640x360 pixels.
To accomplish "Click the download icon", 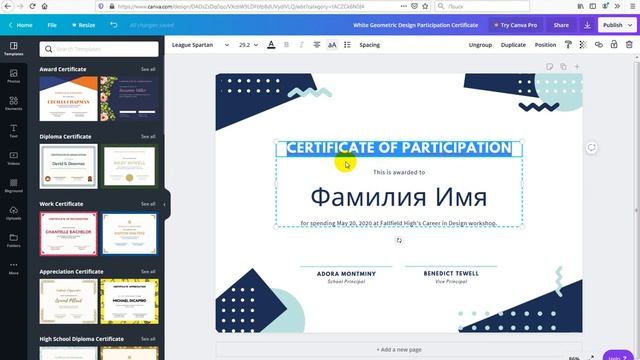I will click(x=587, y=25).
